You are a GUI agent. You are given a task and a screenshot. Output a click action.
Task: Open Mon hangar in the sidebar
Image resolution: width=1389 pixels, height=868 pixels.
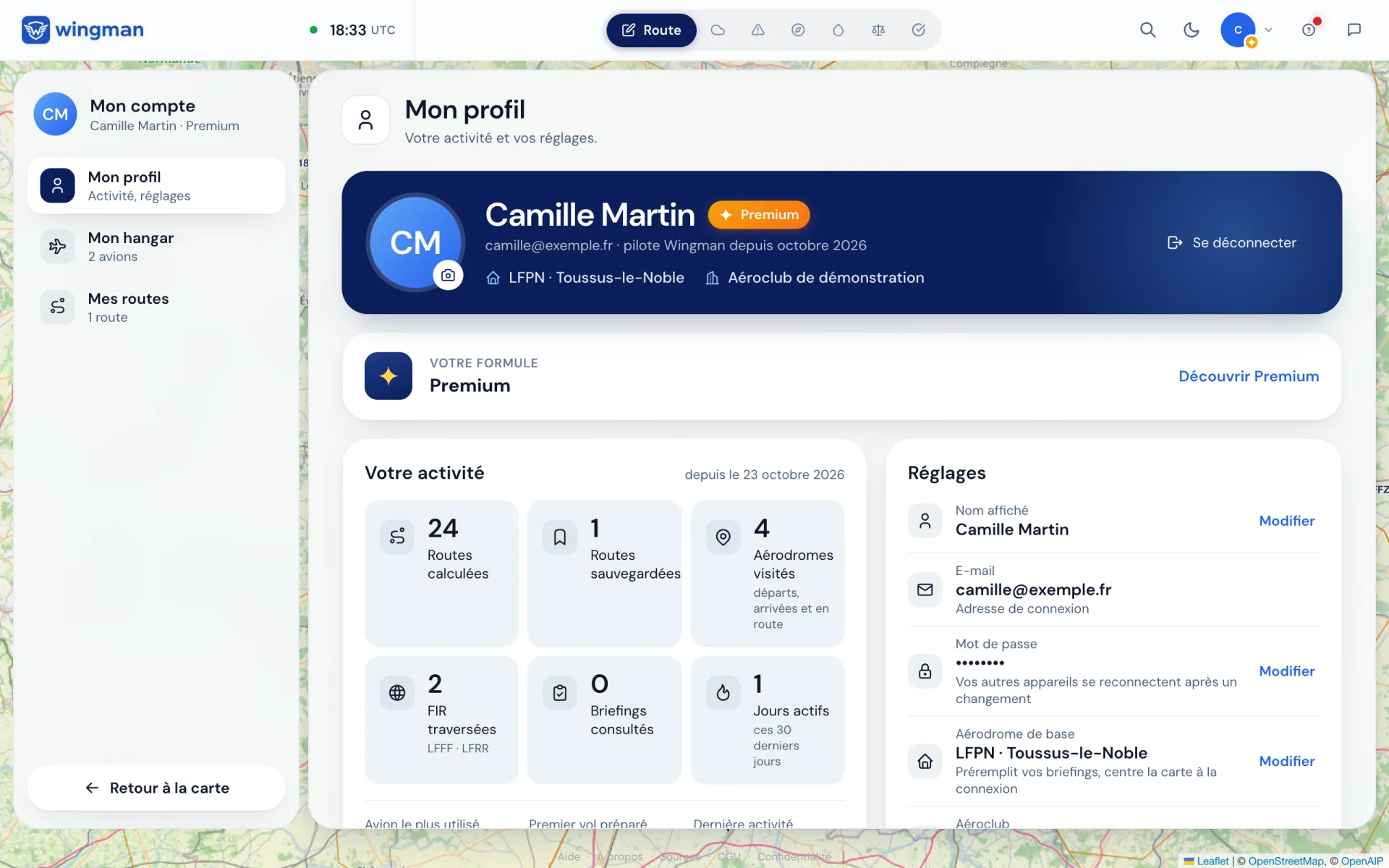(x=156, y=247)
